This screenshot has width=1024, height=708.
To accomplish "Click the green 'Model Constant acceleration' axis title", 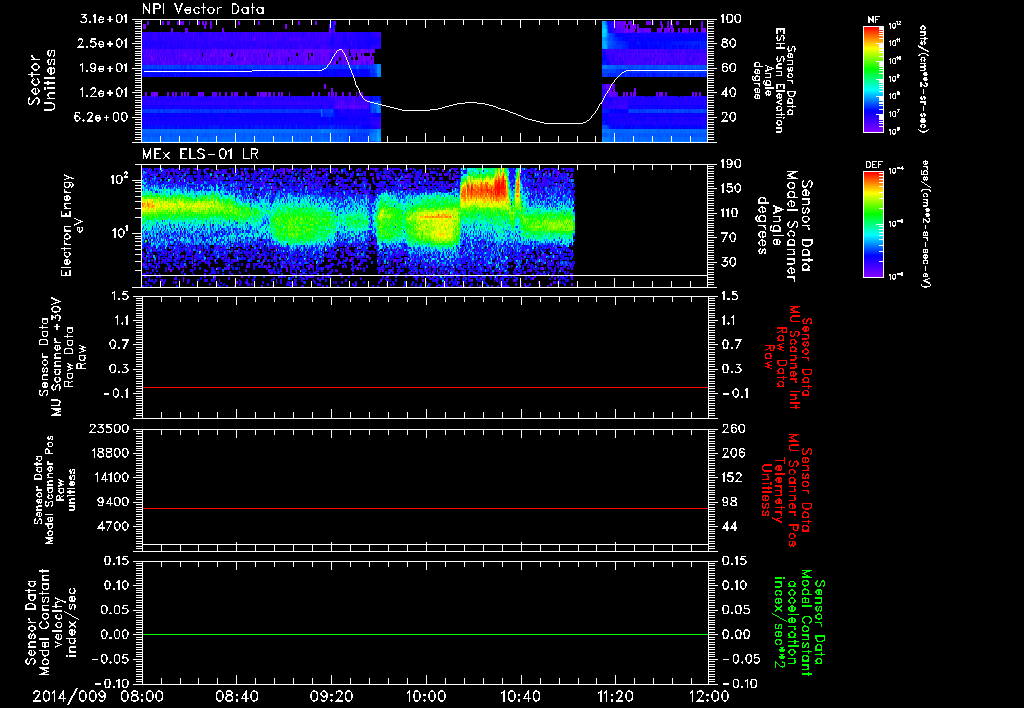I will coord(799,623).
